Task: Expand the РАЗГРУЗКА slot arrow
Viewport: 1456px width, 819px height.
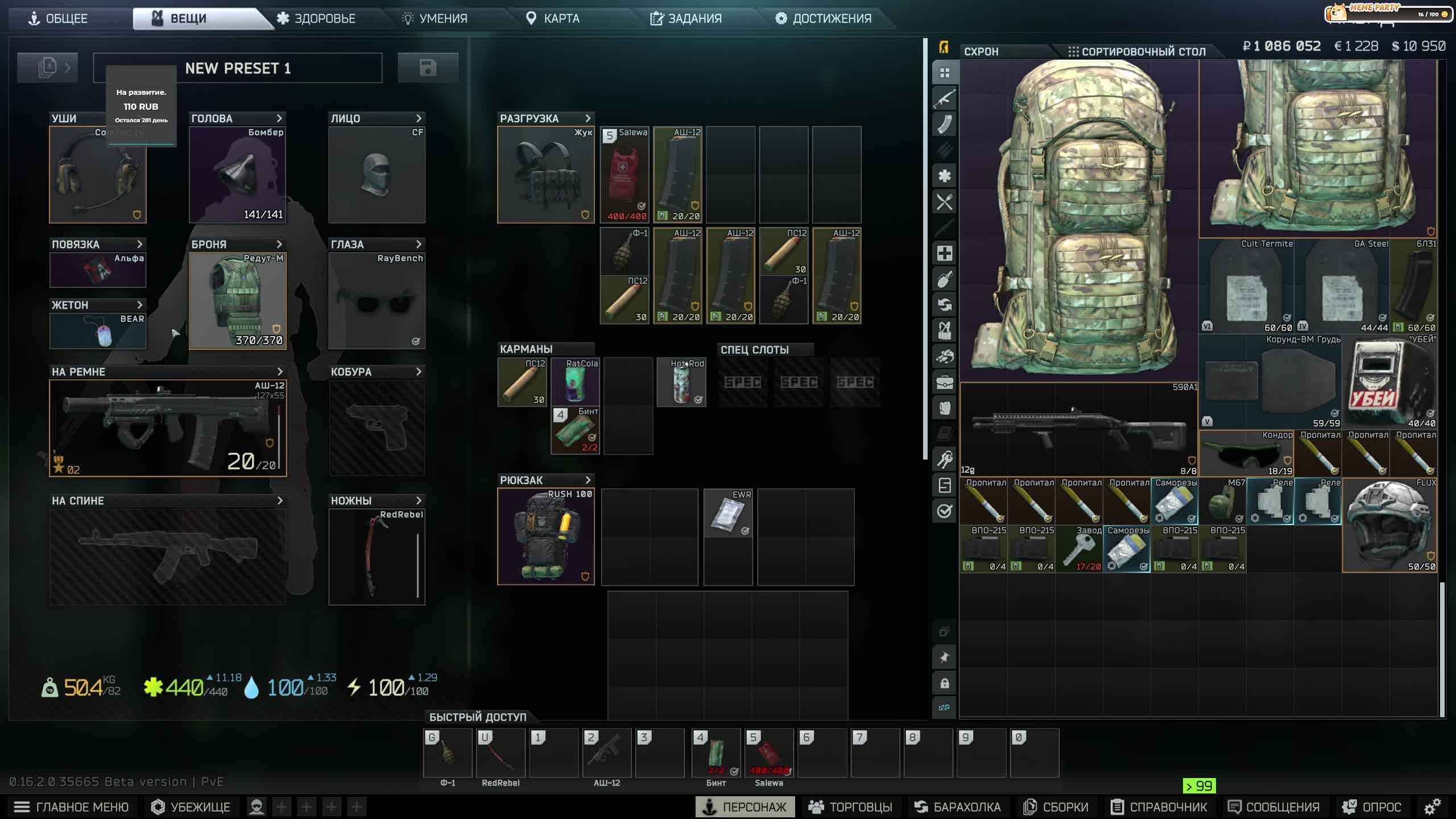Action: [x=588, y=118]
